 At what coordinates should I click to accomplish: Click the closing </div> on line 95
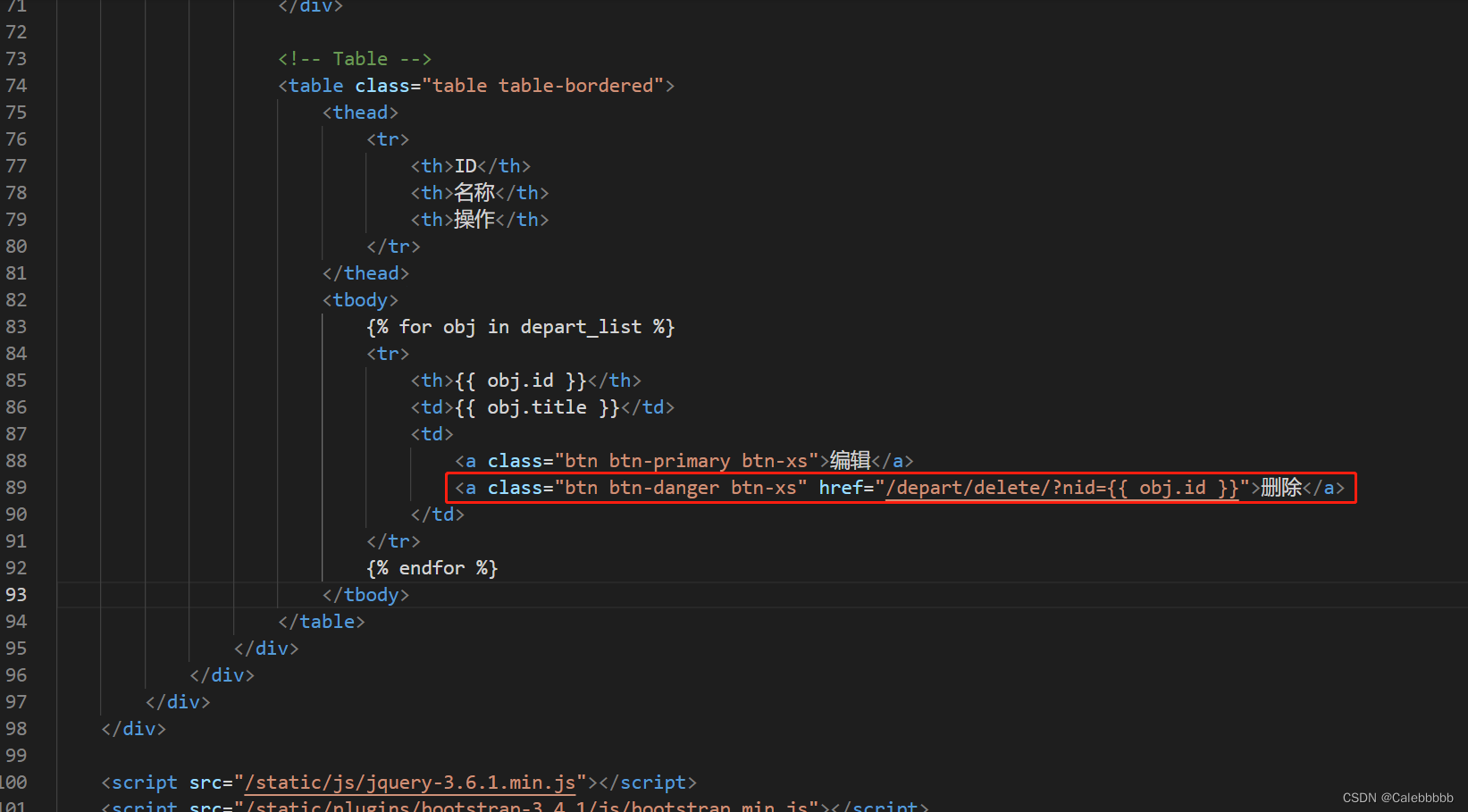tap(266, 649)
